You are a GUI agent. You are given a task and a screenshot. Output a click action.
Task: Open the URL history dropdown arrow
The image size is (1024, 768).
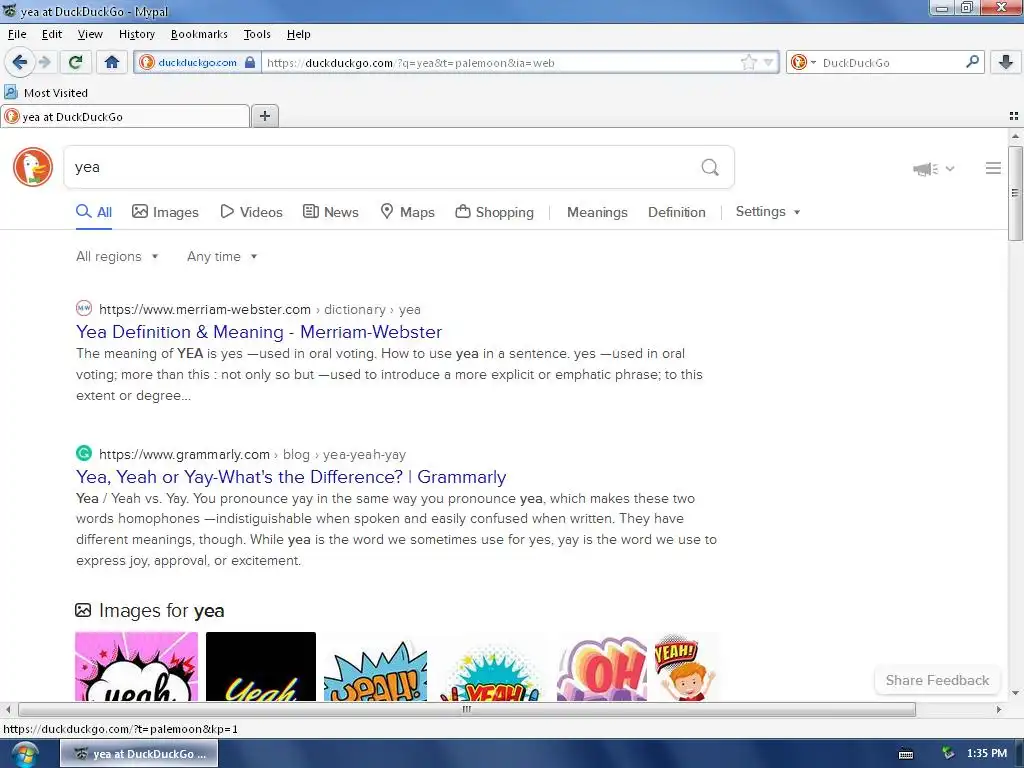click(x=768, y=63)
